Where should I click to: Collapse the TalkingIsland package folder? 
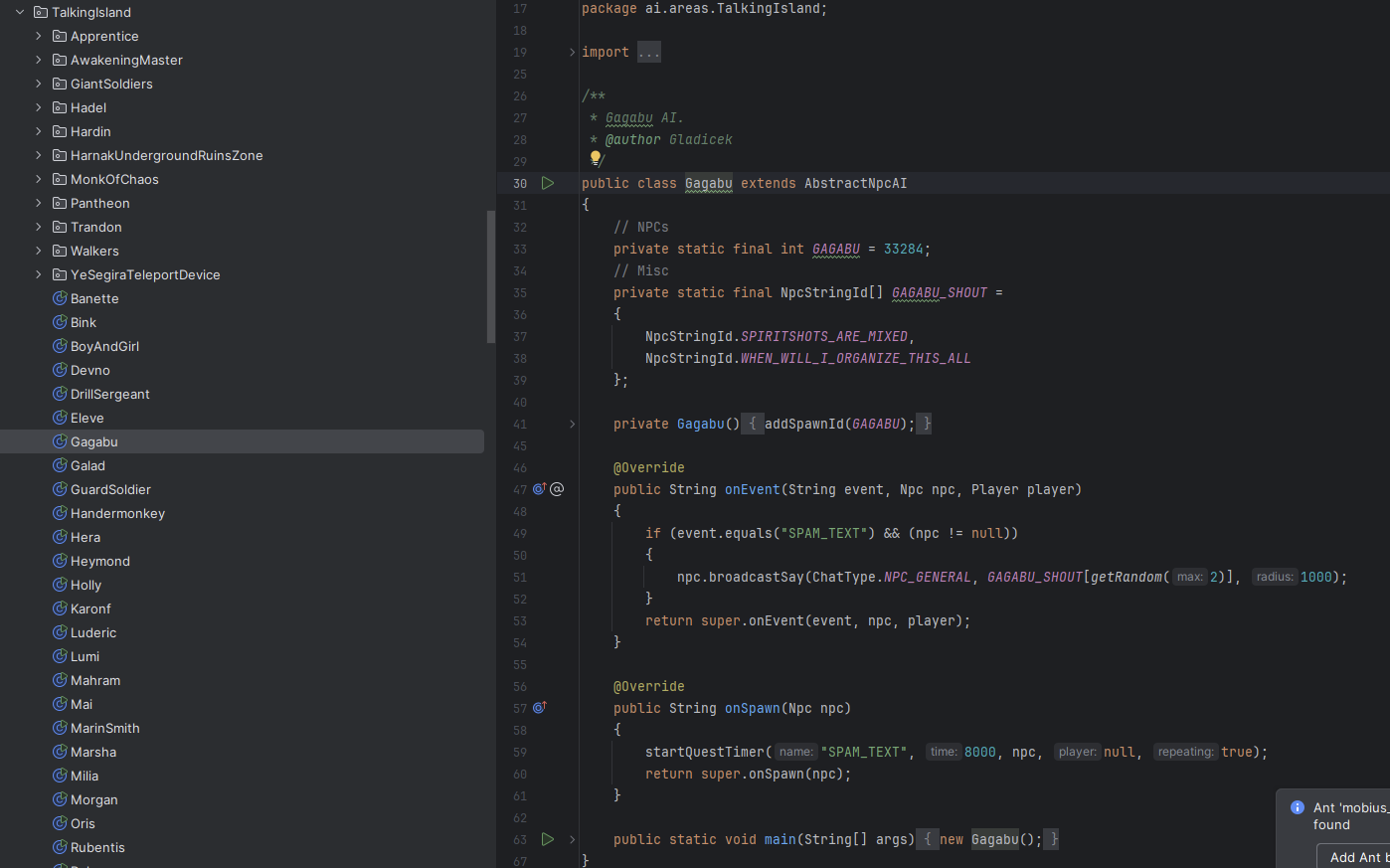(x=20, y=12)
